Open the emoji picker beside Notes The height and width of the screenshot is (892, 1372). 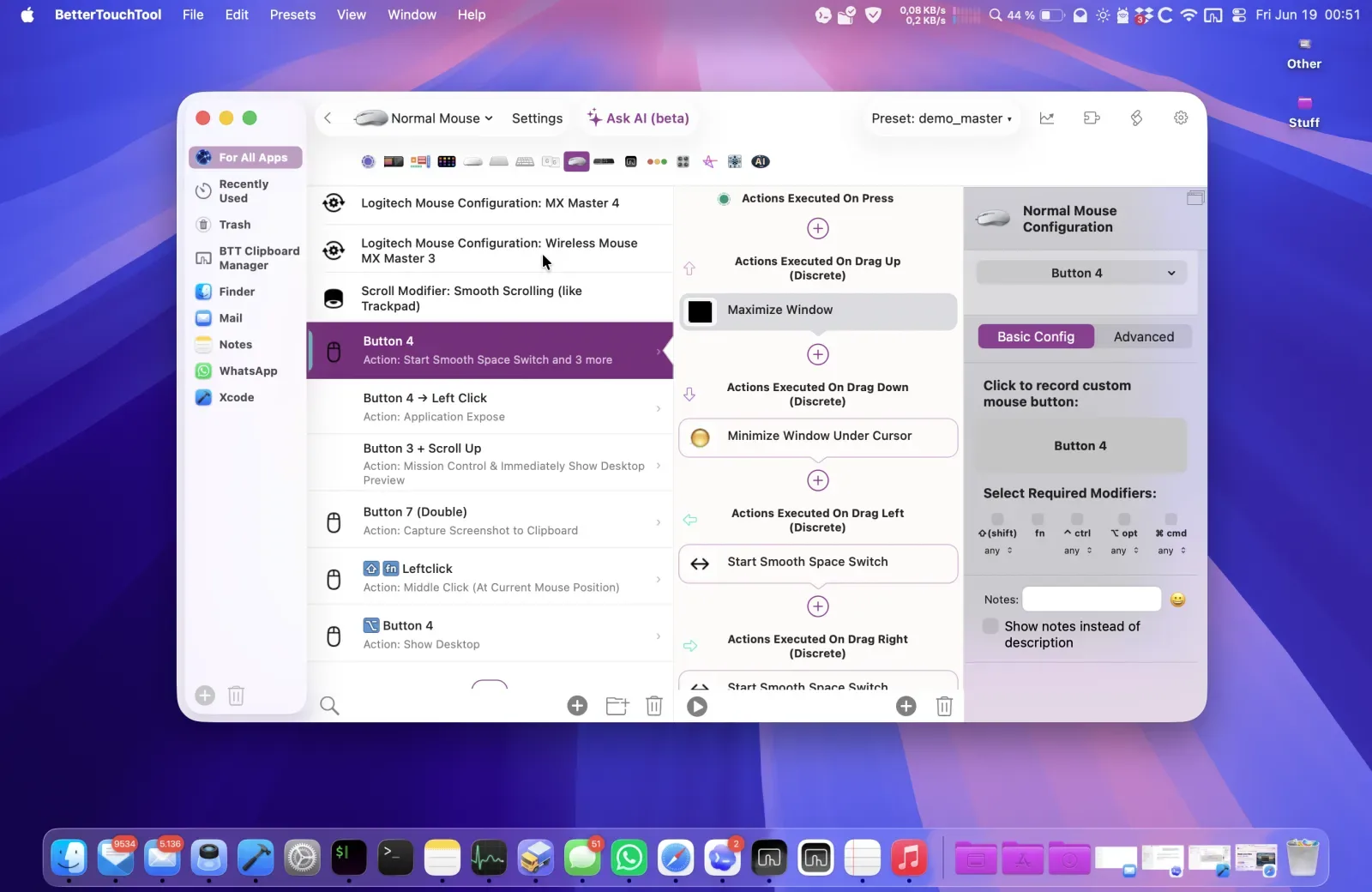[x=1178, y=600]
